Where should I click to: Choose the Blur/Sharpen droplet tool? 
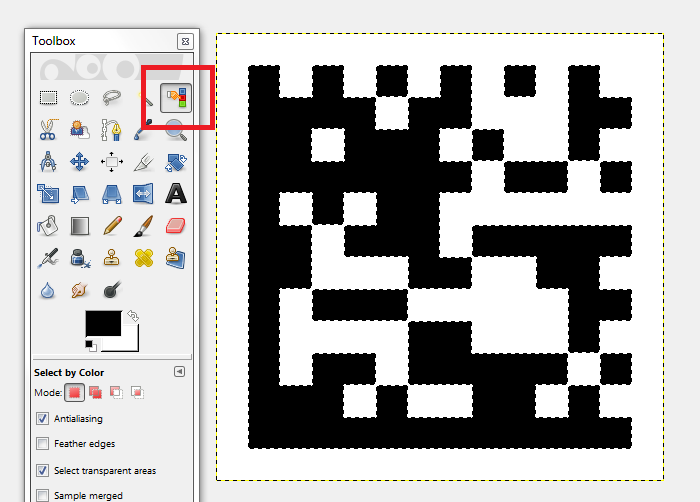tap(47, 290)
